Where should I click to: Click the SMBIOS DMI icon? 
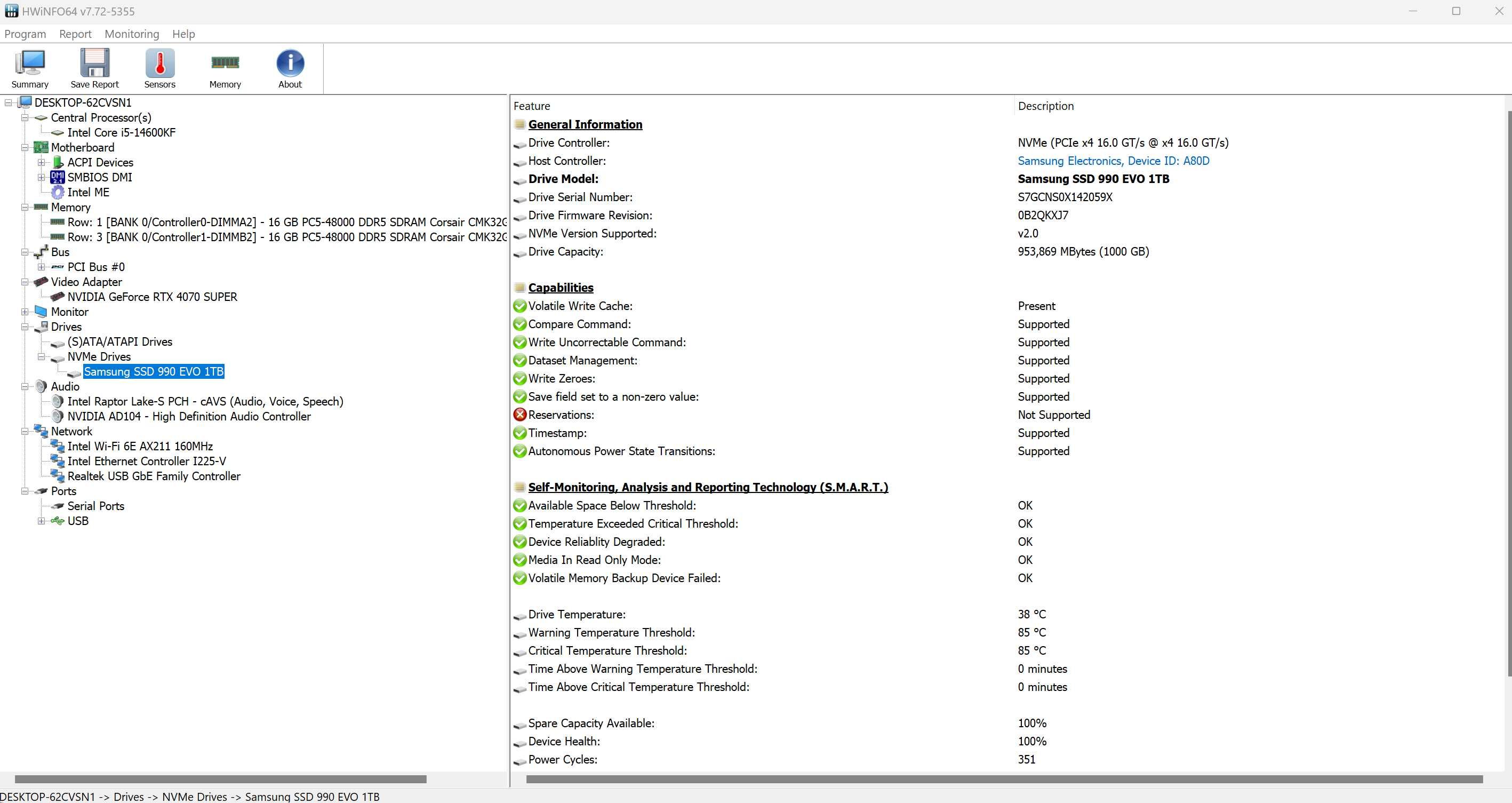coord(58,177)
